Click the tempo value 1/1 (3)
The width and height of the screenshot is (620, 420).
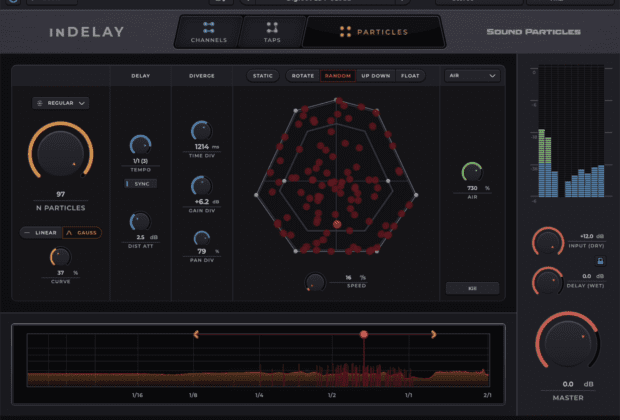[x=140, y=161]
